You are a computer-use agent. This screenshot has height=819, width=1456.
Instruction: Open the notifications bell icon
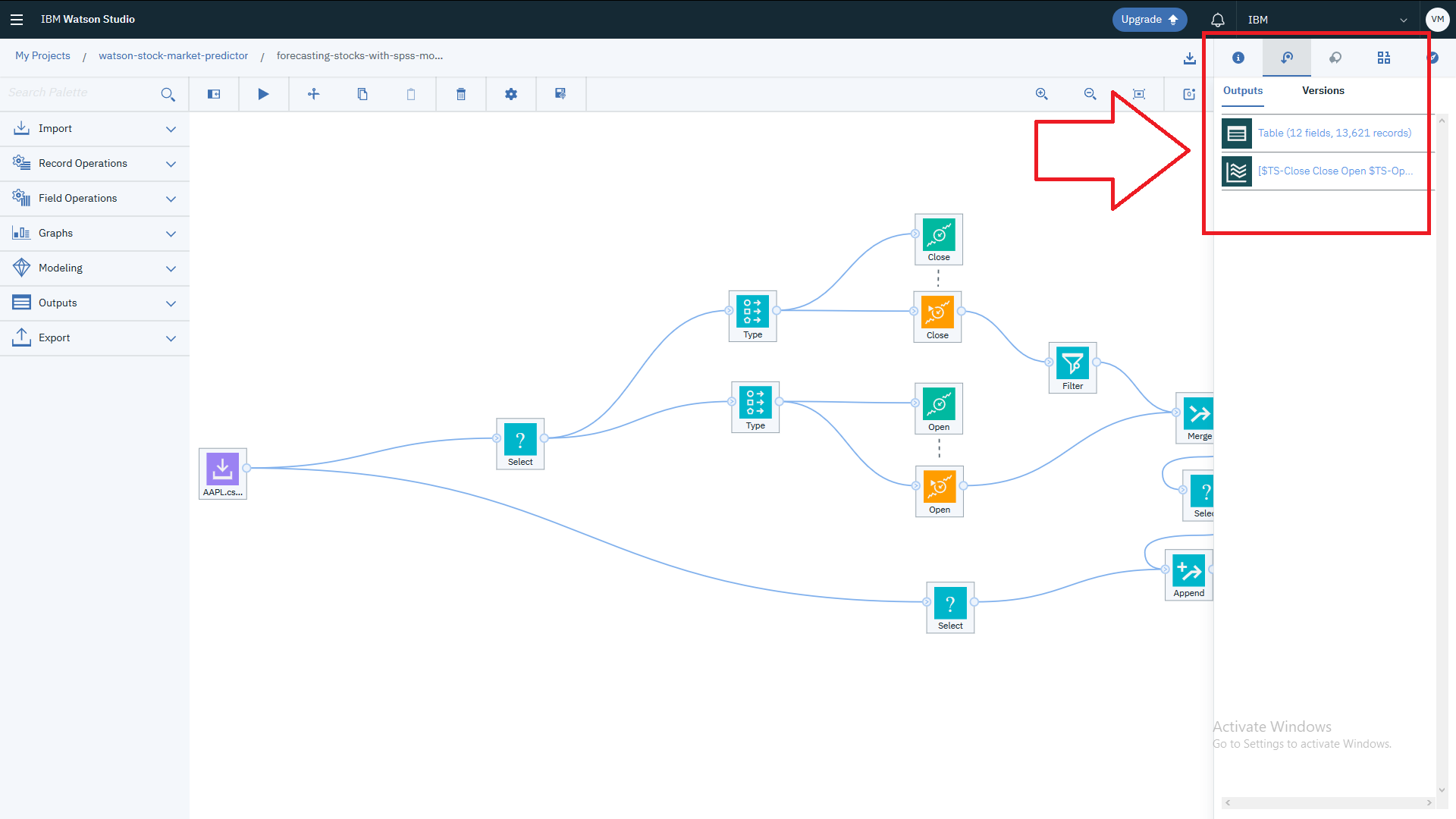click(1218, 20)
